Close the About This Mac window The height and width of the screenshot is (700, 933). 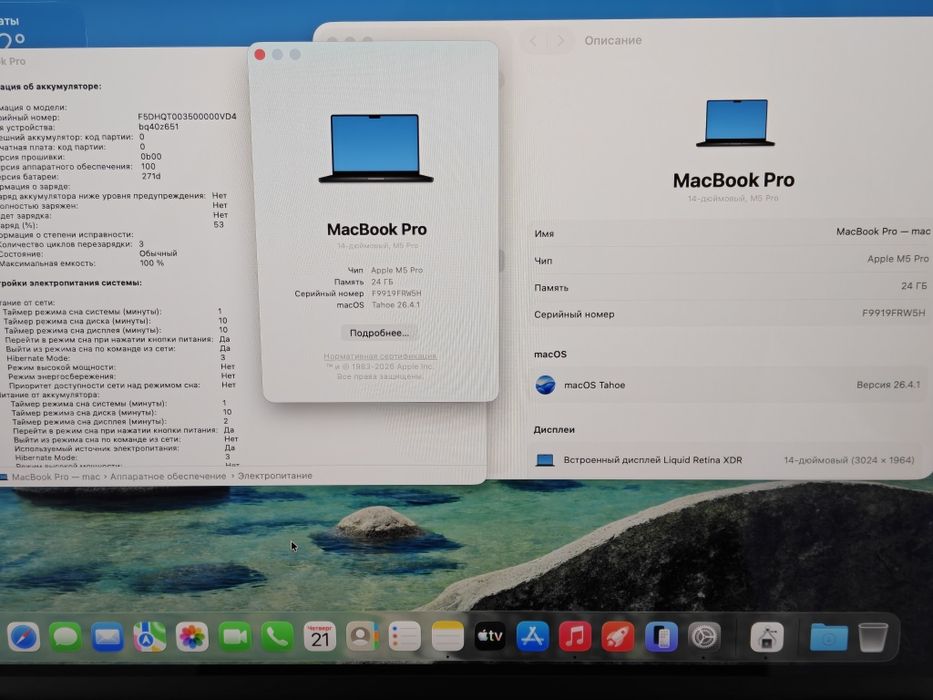(x=259, y=55)
